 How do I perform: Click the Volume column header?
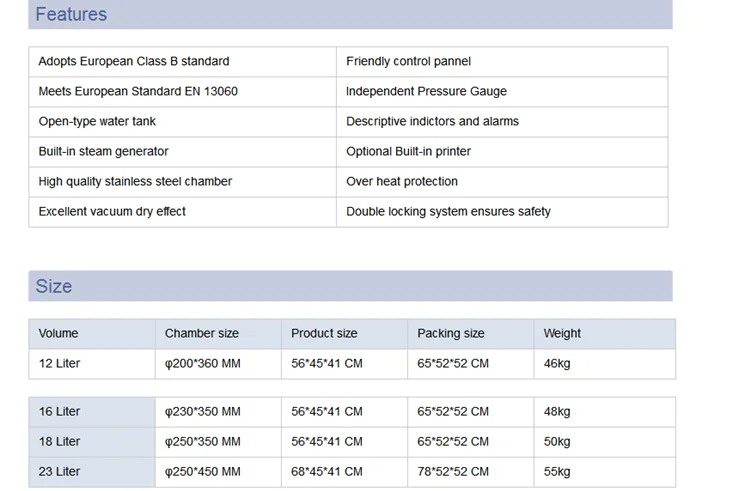point(58,334)
